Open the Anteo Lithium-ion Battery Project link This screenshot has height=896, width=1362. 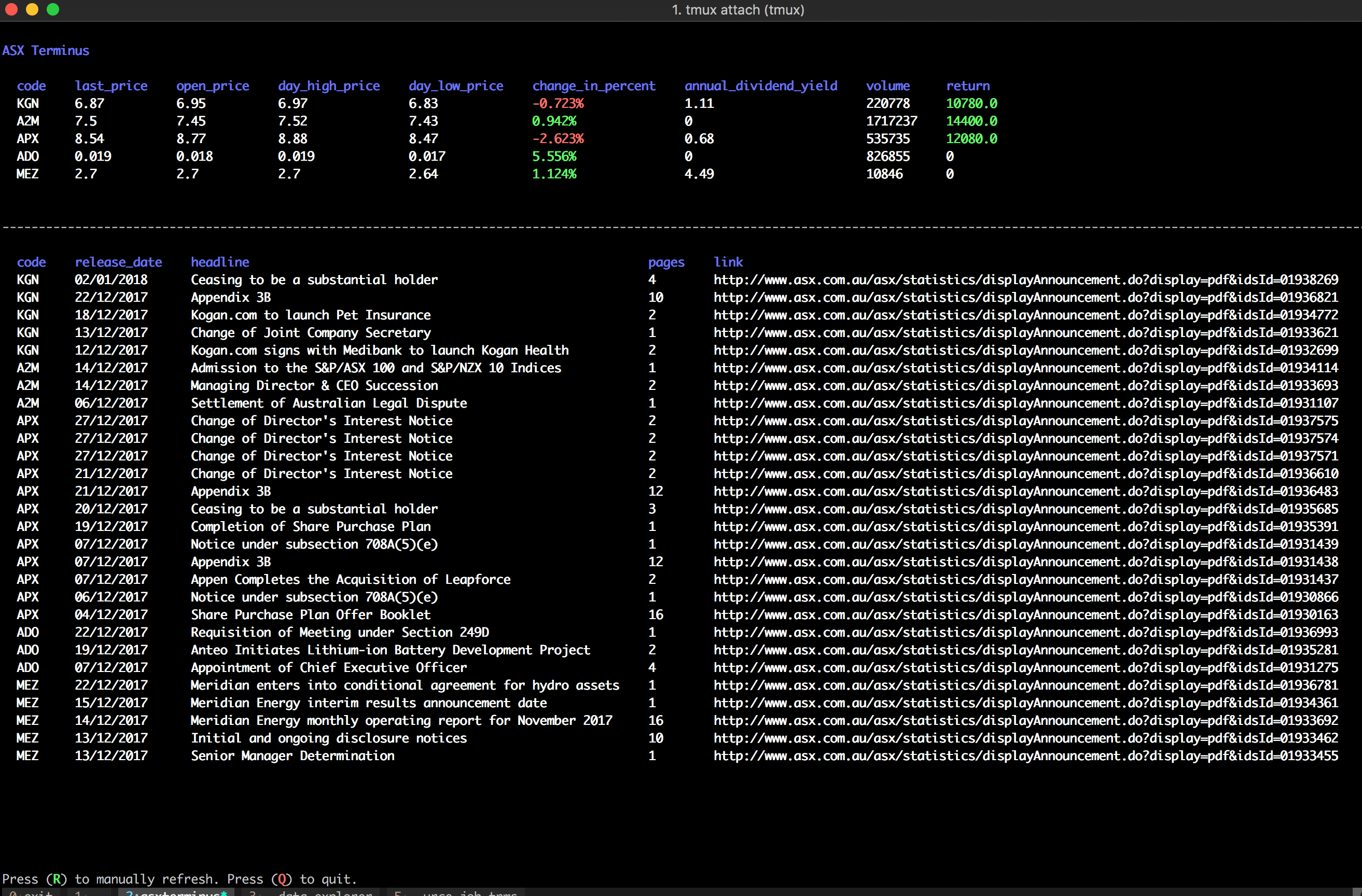1025,650
